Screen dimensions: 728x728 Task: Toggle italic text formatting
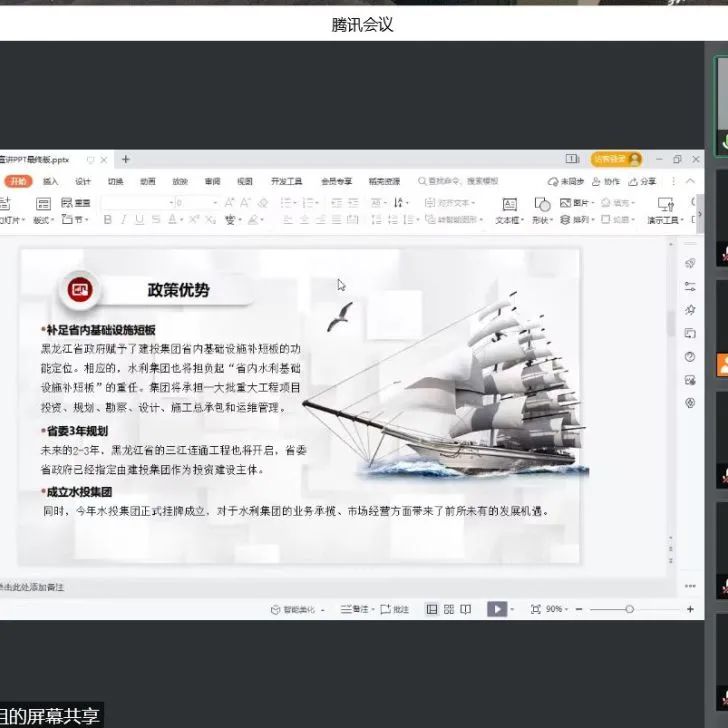(124, 220)
